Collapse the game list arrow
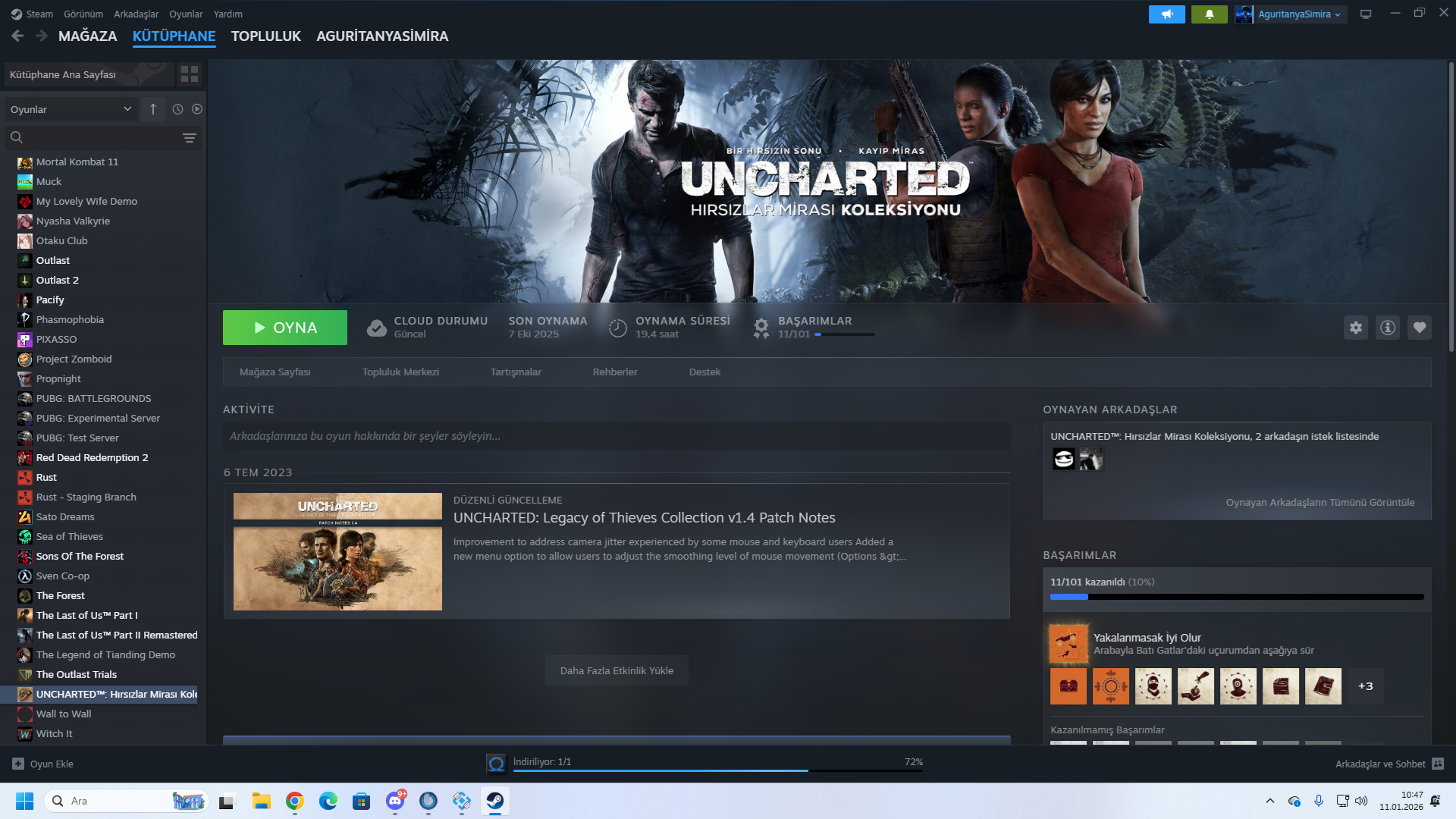Screen dimensions: 1456x819 point(153,109)
